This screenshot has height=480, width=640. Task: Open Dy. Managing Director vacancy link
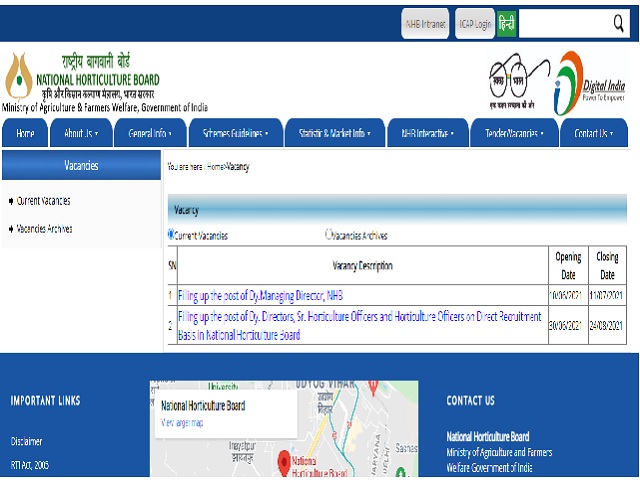260,295
